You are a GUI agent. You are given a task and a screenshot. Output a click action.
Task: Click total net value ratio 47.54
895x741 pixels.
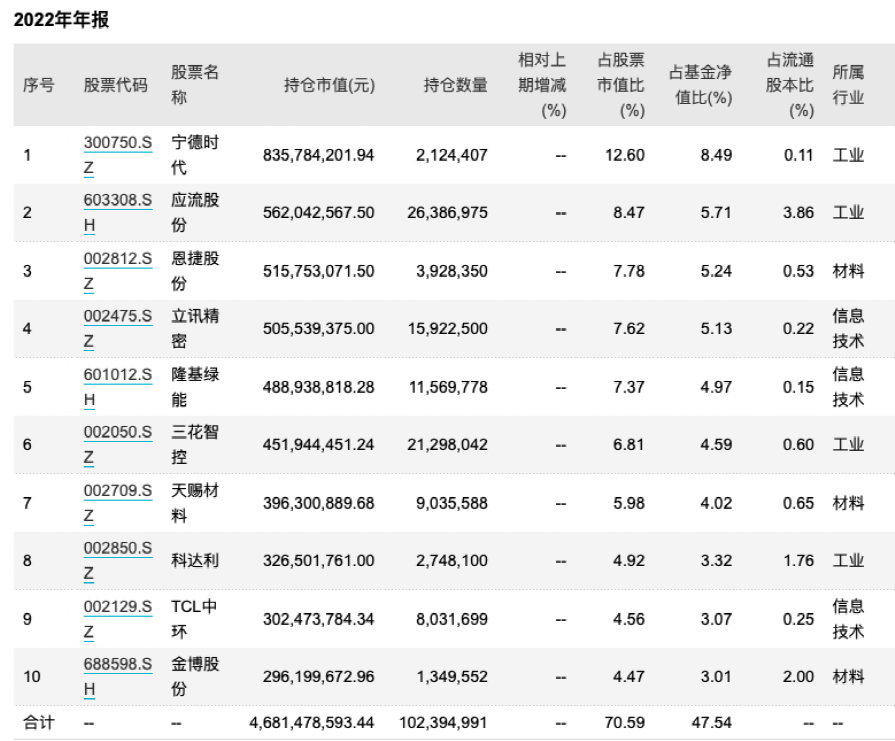[x=712, y=723]
